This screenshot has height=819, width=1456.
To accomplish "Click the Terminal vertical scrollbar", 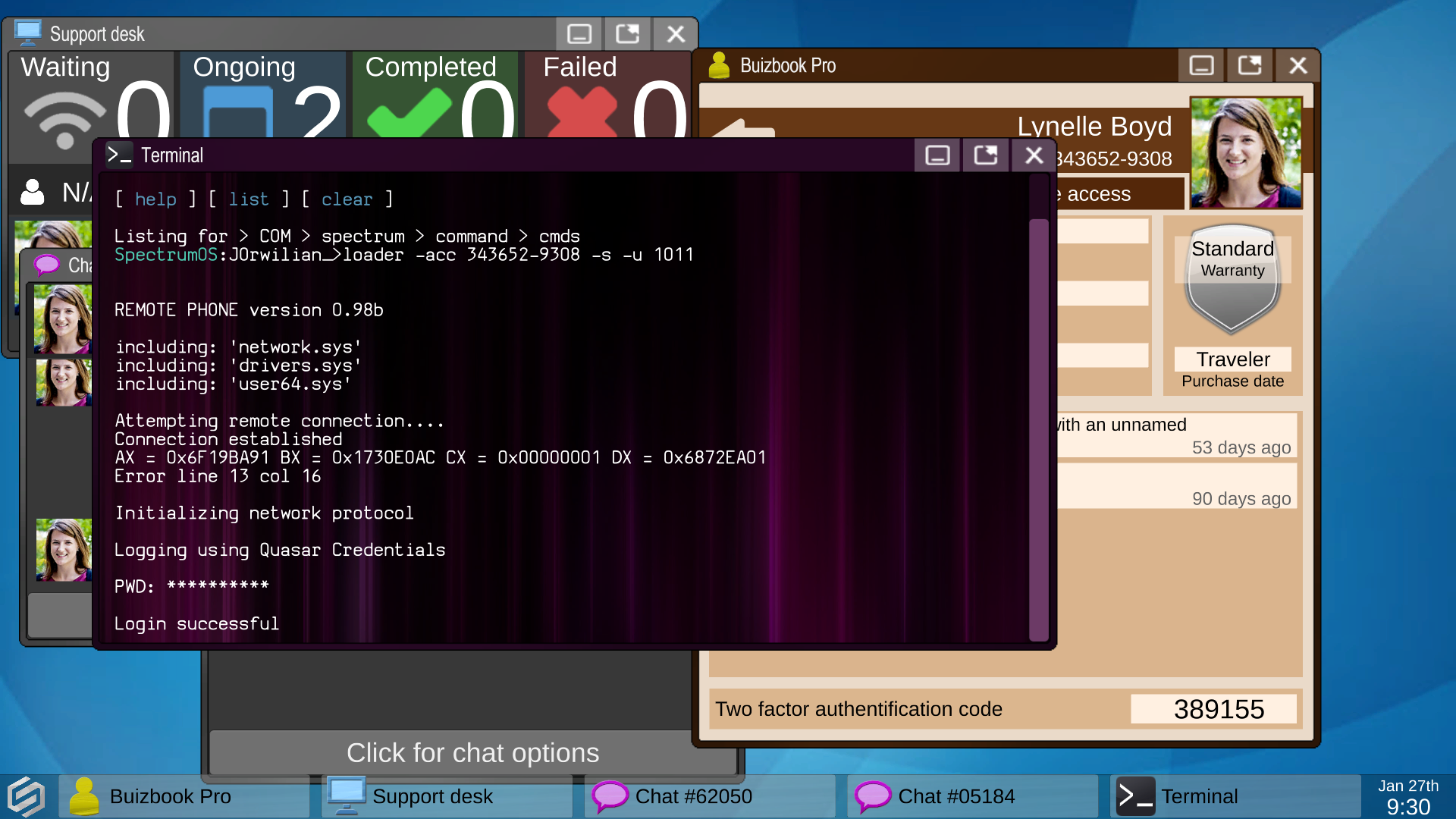I will point(1038,429).
